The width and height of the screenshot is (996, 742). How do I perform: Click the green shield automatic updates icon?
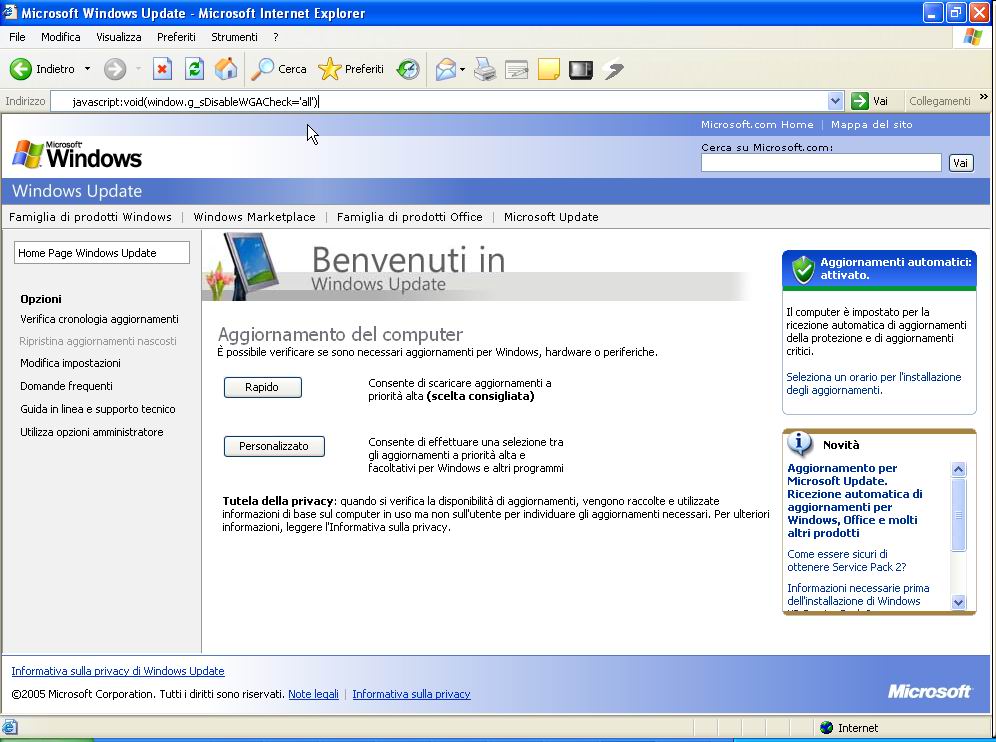804,269
